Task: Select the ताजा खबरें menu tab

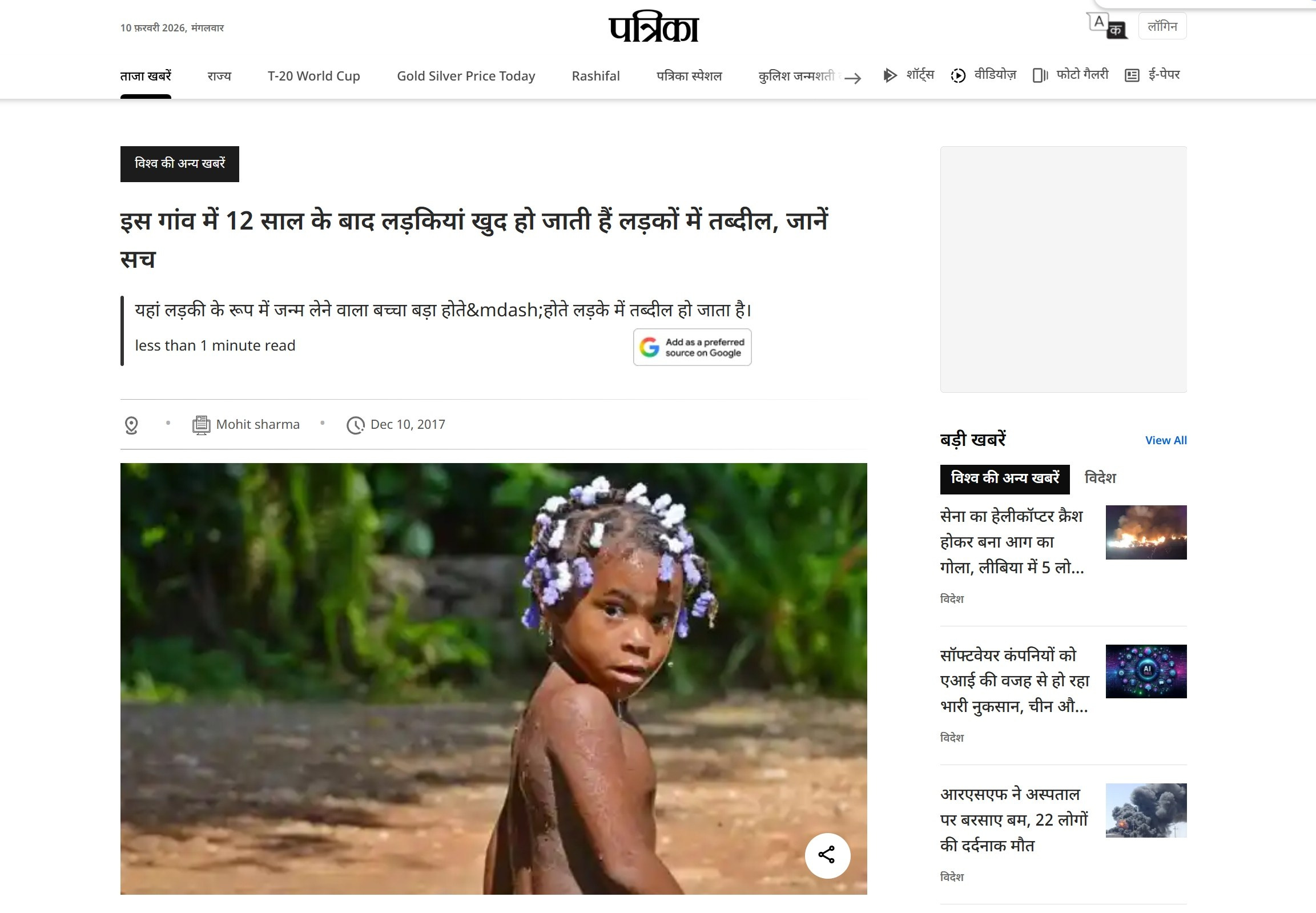Action: tap(146, 75)
